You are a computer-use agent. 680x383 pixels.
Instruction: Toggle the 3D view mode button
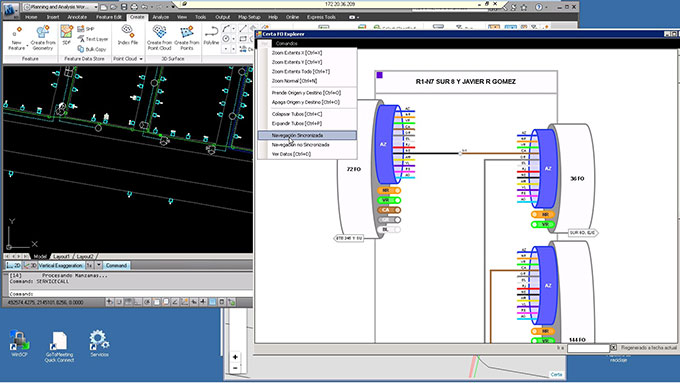click(x=30, y=265)
